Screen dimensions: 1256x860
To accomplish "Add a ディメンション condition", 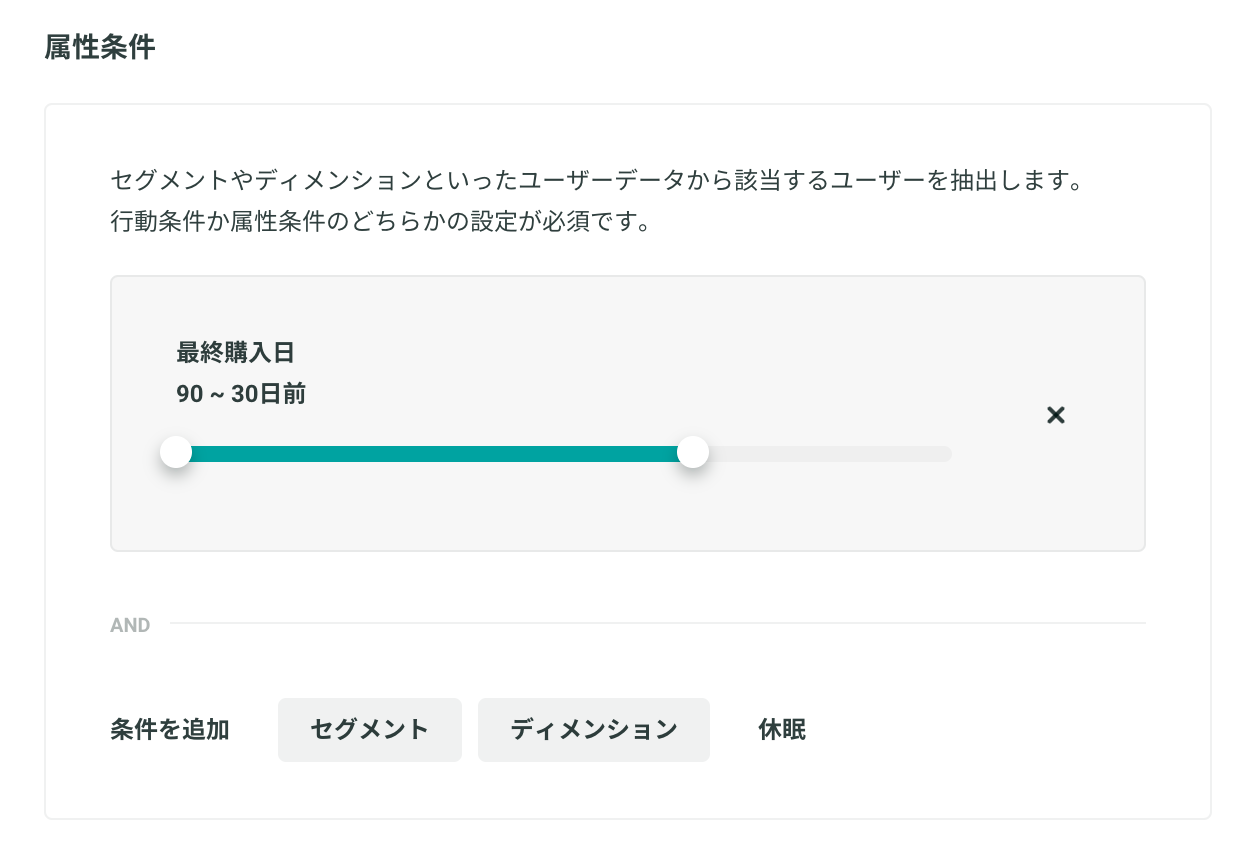I will (x=594, y=730).
